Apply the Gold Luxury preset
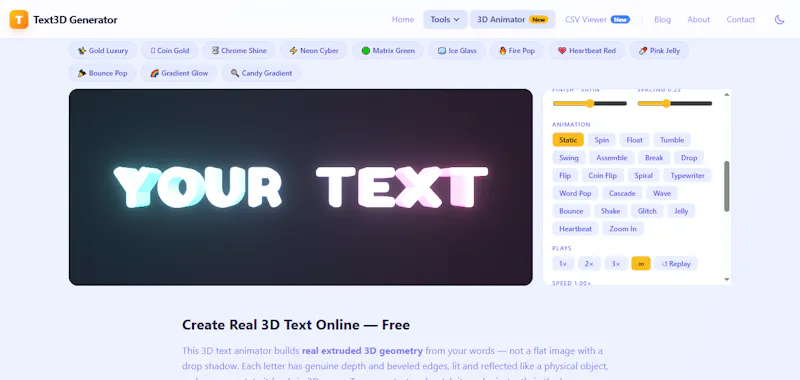Image resolution: width=800 pixels, height=380 pixels. tap(103, 50)
